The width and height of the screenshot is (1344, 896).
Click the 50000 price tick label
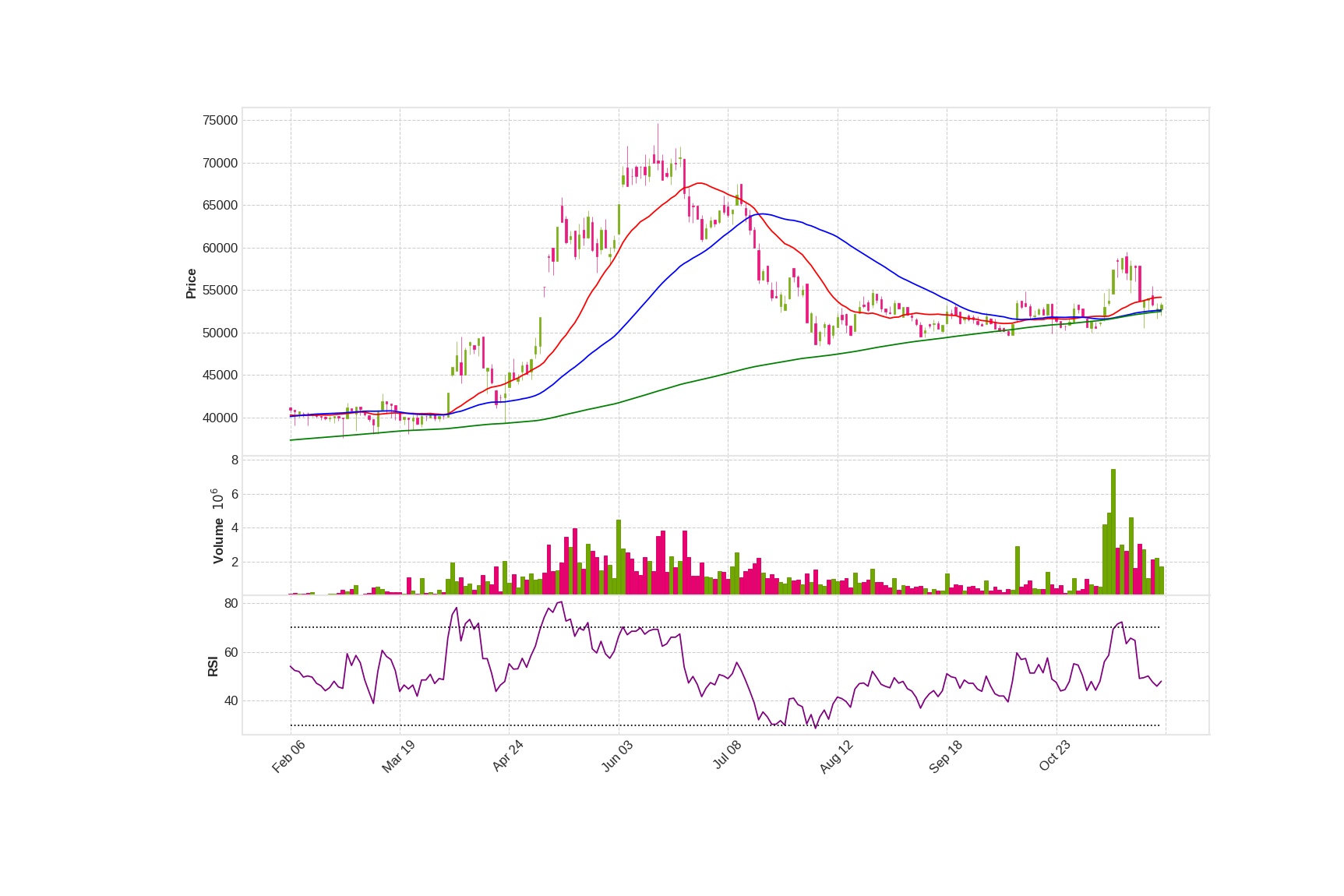pos(220,333)
